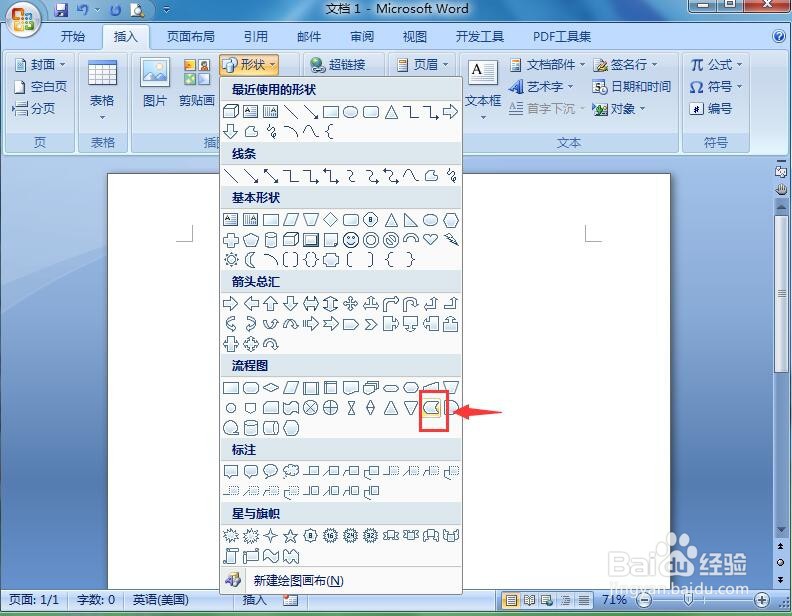Switch to web layout view

548,600
